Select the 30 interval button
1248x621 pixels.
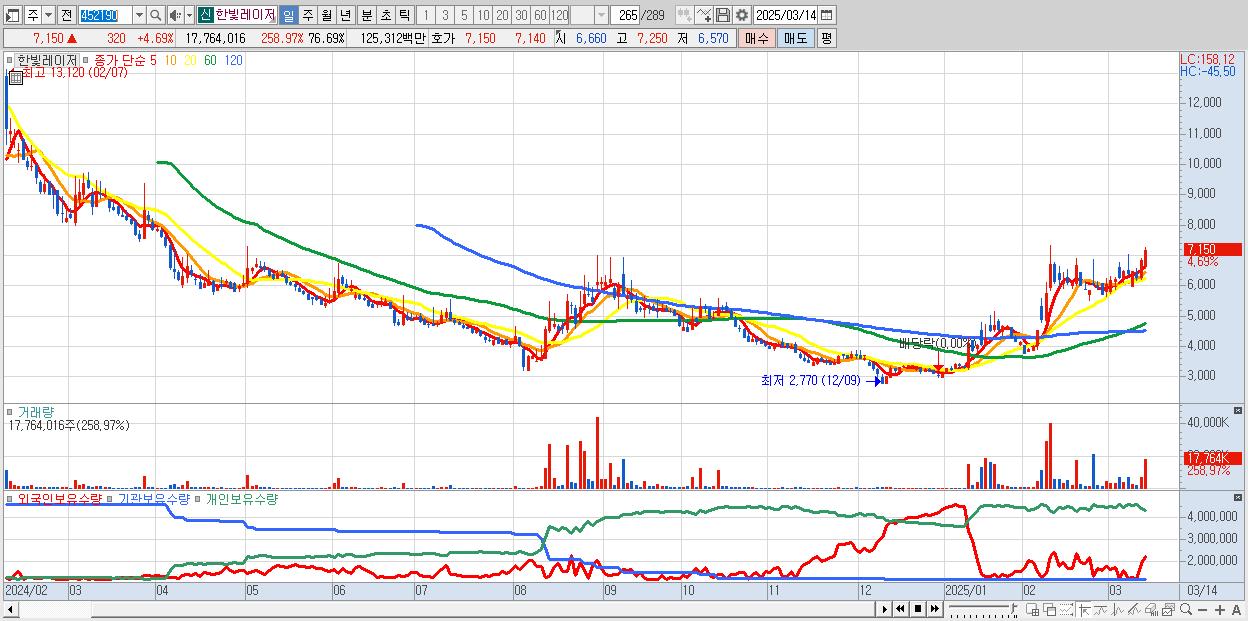pos(521,15)
